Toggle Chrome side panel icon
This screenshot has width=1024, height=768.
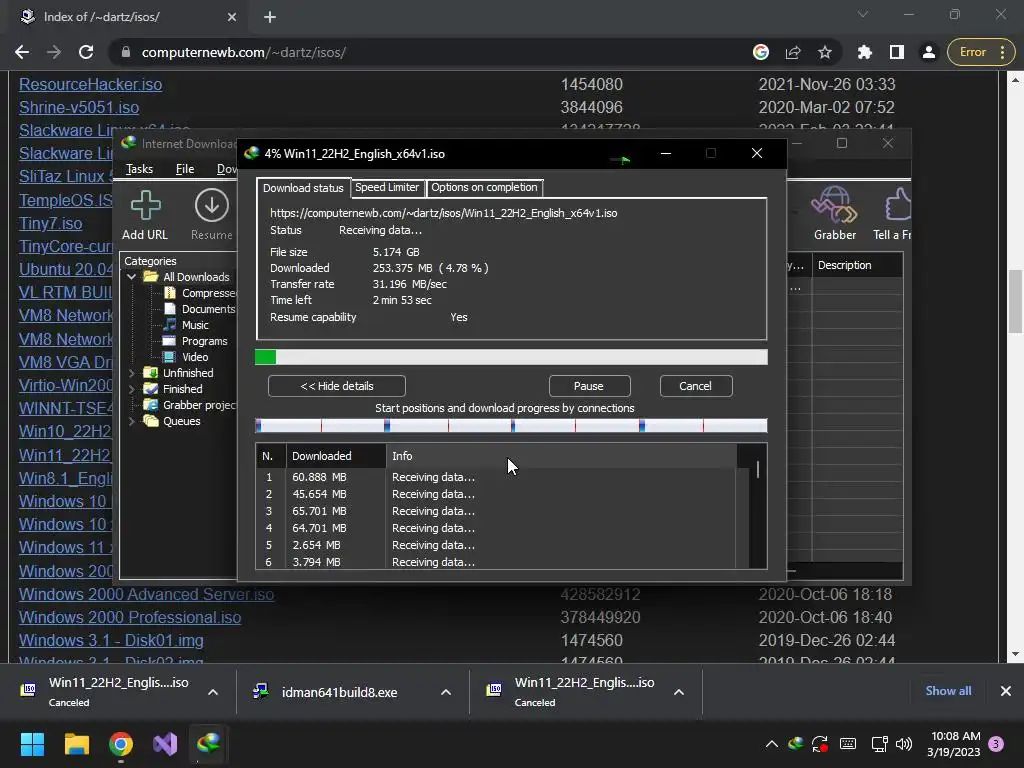897,52
